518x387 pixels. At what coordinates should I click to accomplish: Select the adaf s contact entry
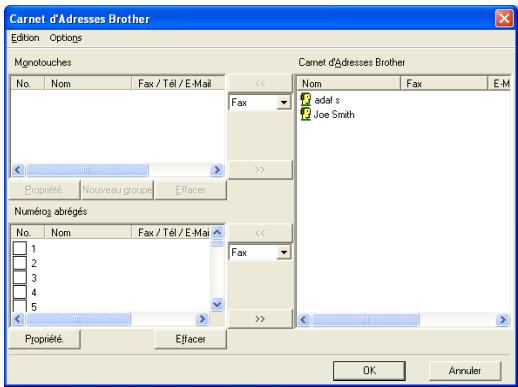pyautogui.click(x=327, y=100)
